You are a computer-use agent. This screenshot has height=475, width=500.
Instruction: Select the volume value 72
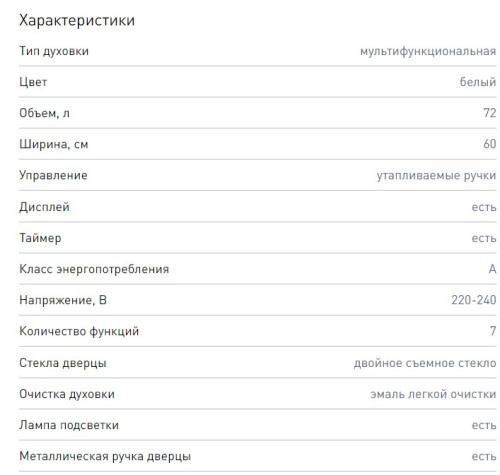tap(490, 113)
